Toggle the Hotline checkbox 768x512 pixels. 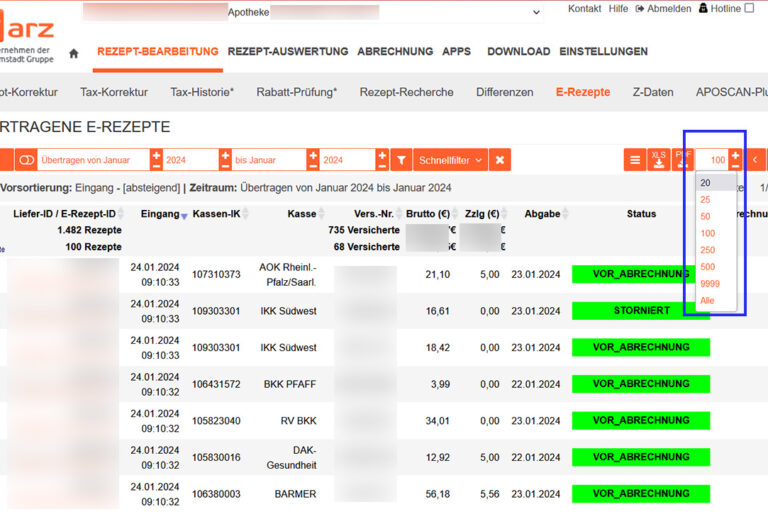coord(749,8)
